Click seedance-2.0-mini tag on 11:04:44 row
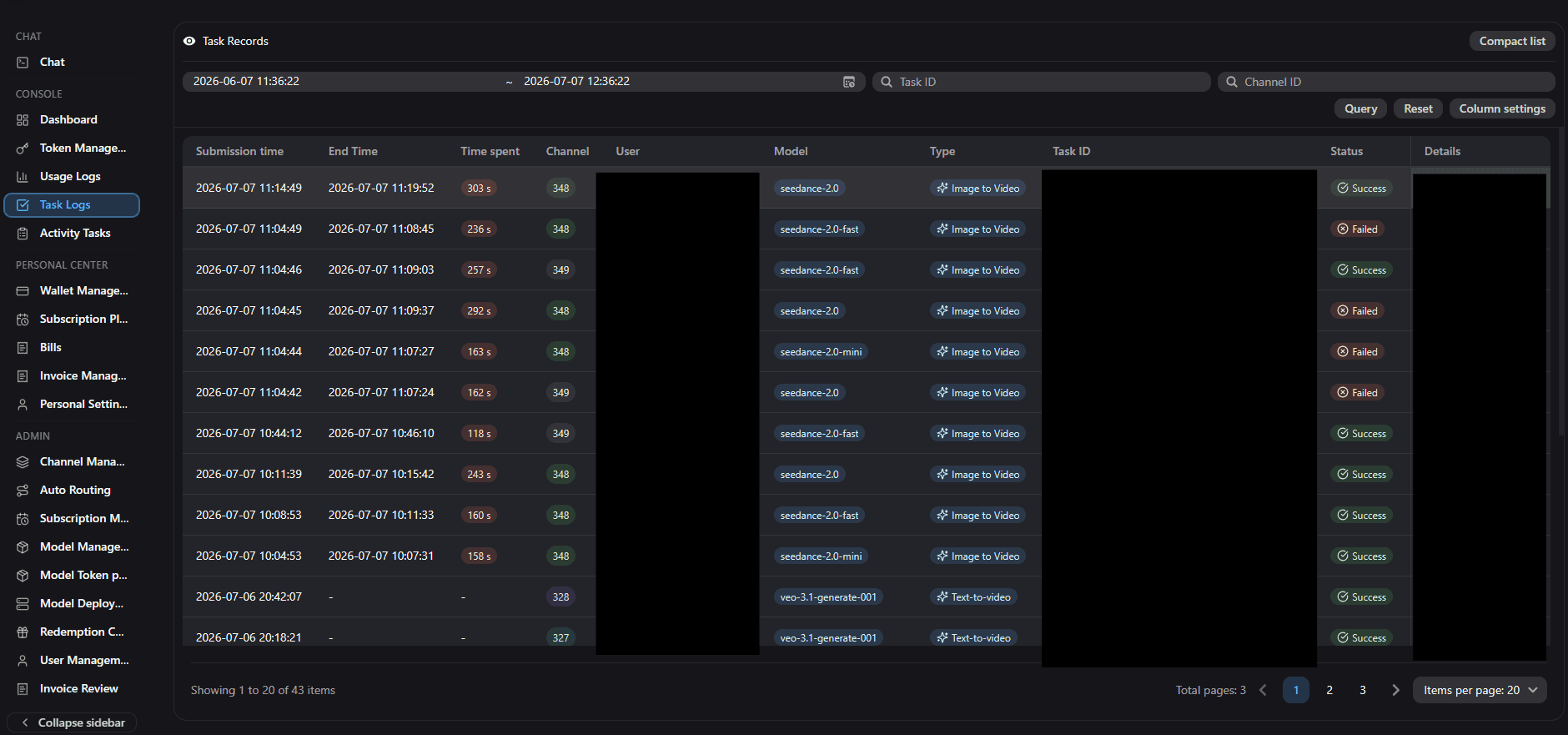 [821, 352]
